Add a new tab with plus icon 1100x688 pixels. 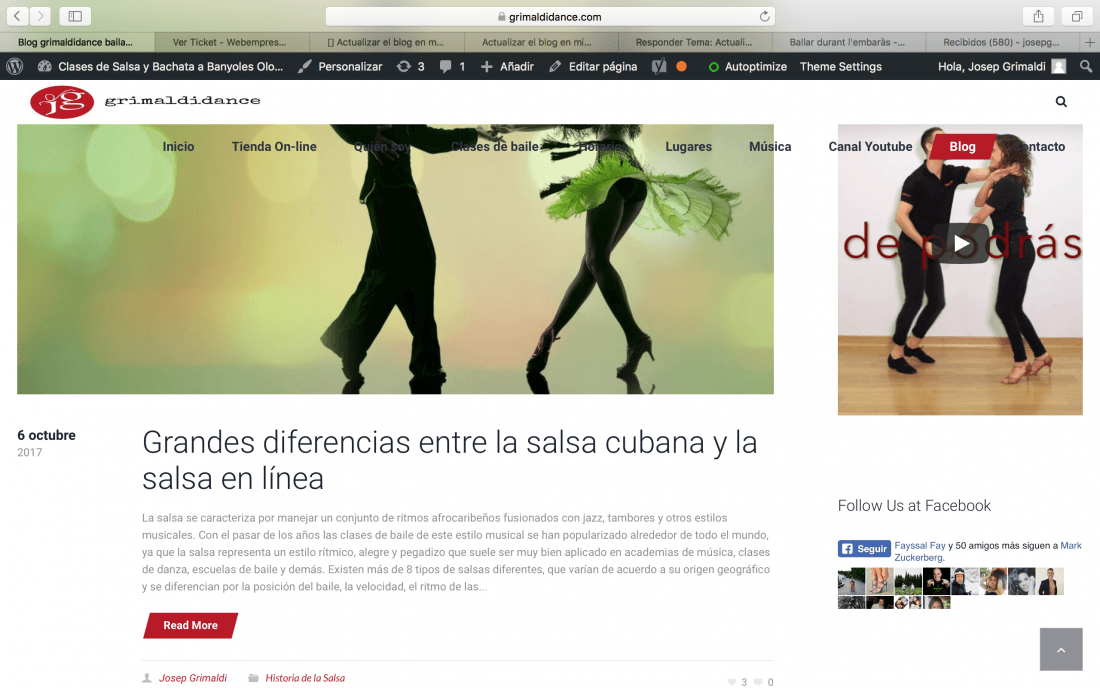tap(1089, 42)
